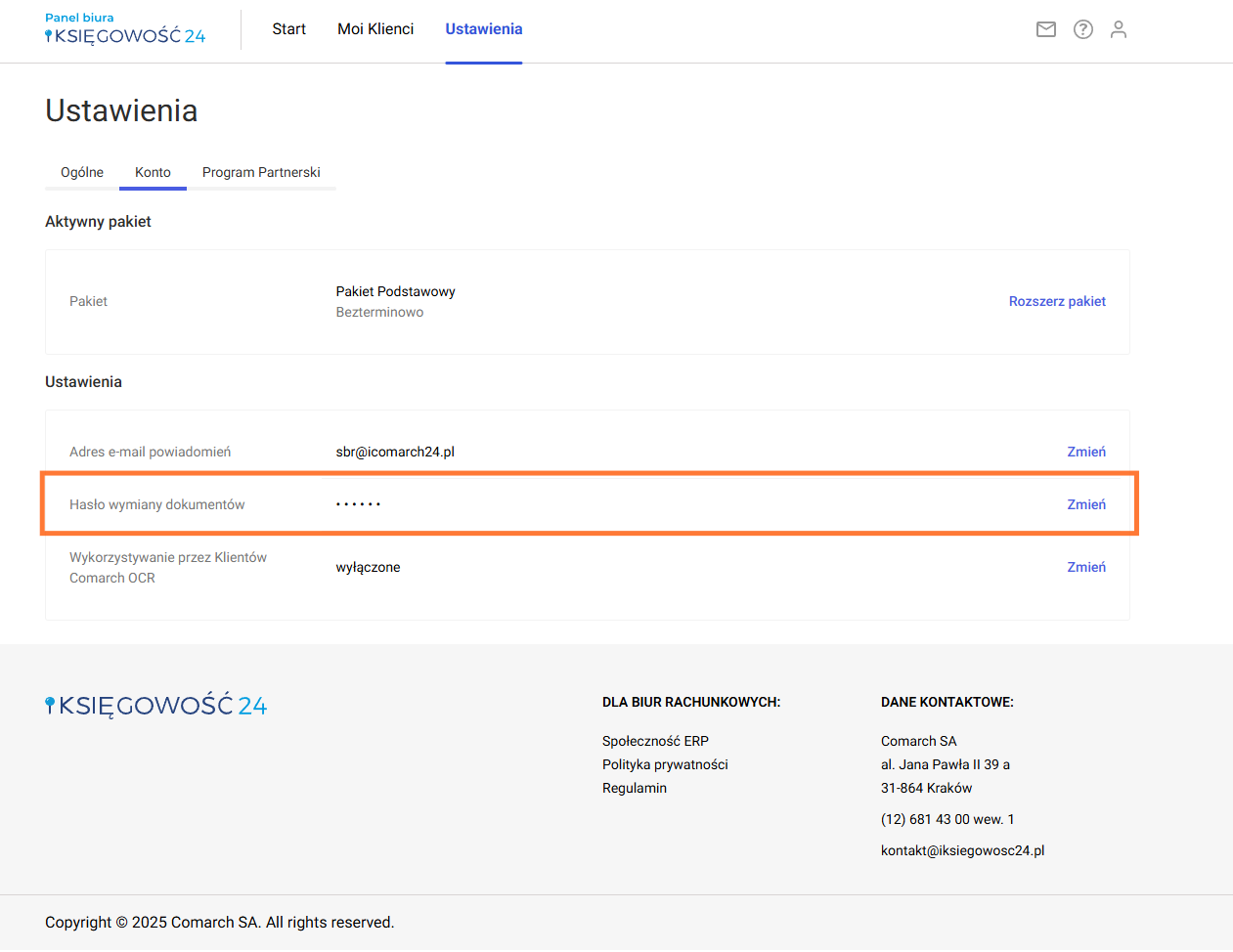
Task: Click the Ustawienia page title
Action: 121,110
